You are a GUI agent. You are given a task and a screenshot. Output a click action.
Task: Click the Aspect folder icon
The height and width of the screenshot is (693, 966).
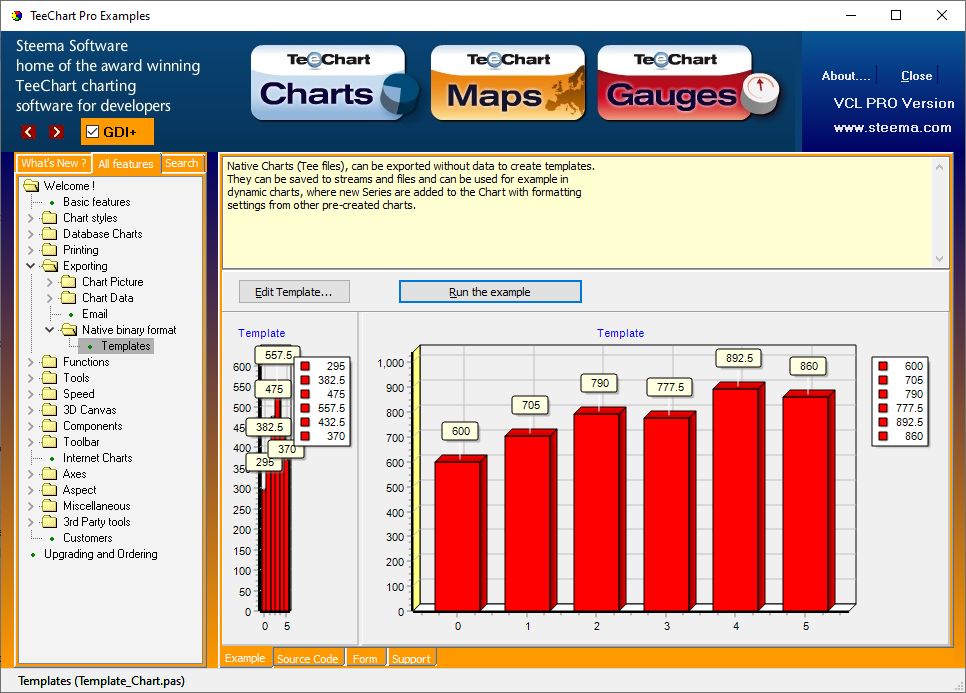tap(49, 490)
